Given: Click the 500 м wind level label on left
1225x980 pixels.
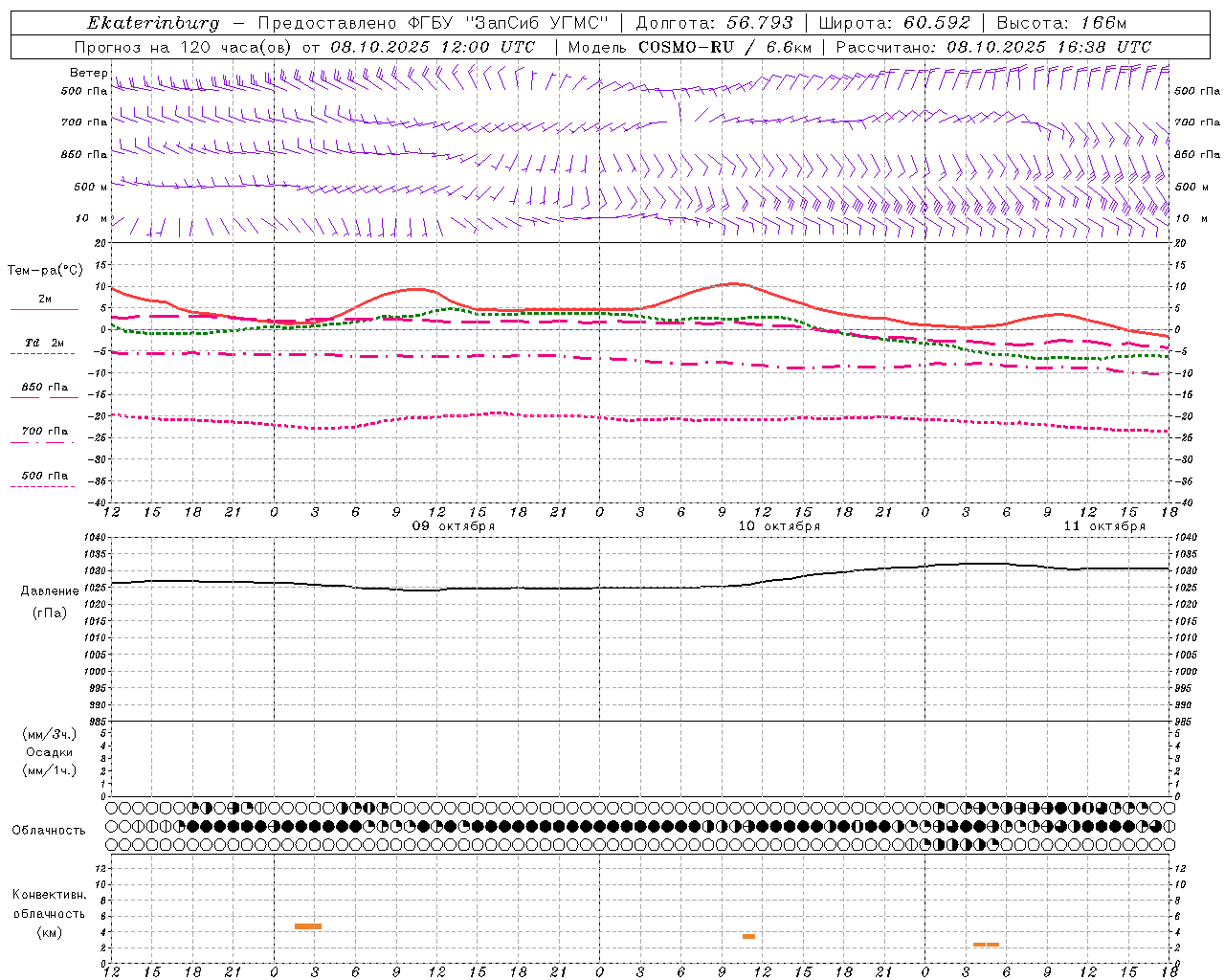Looking at the screenshot, I should tap(91, 187).
